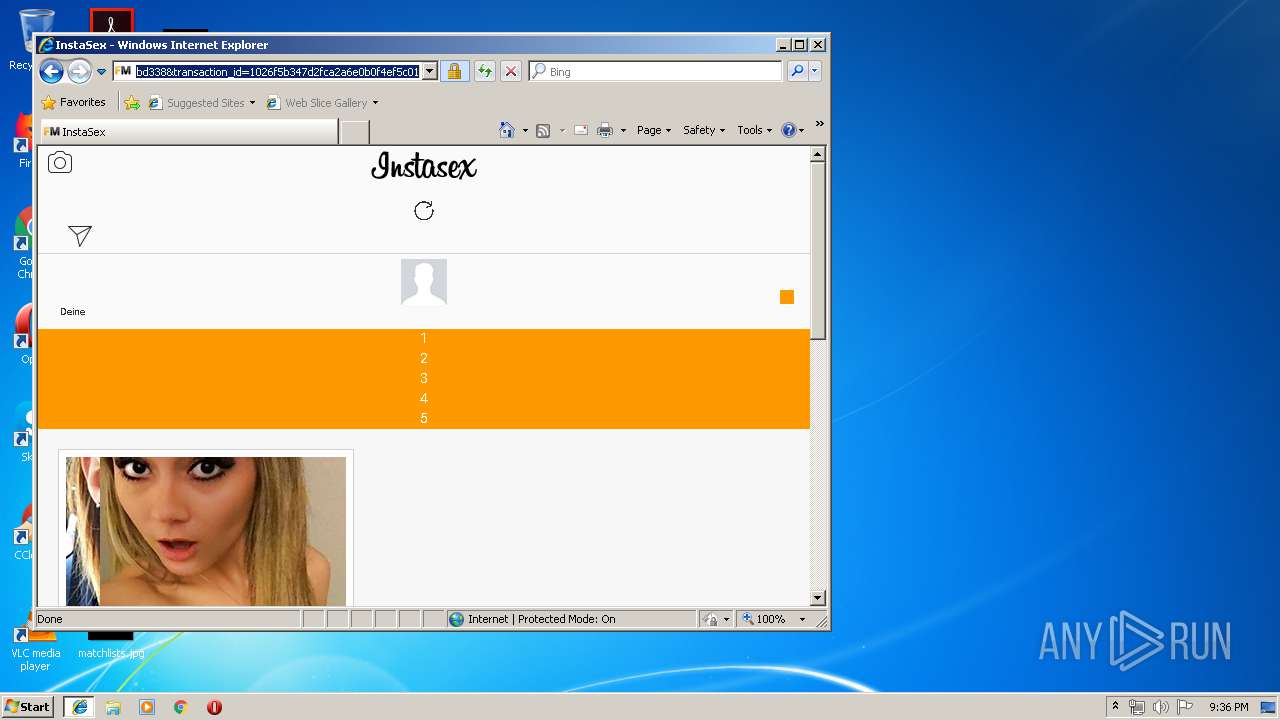The width and height of the screenshot is (1280, 720).
Task: Open the Page menu
Action: pyautogui.click(x=654, y=130)
